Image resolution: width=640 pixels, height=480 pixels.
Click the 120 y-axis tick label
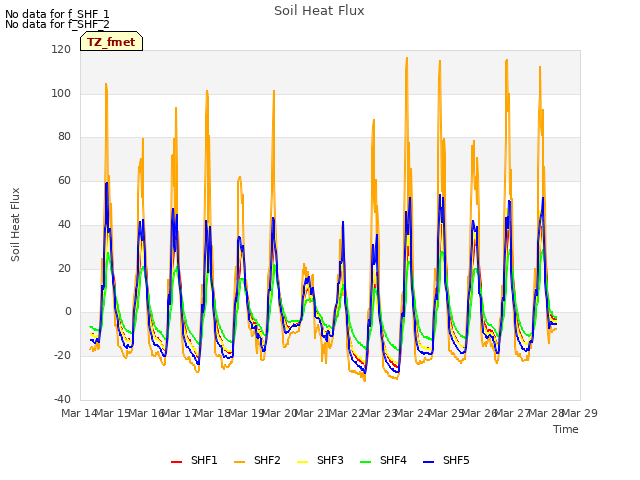(x=61, y=49)
